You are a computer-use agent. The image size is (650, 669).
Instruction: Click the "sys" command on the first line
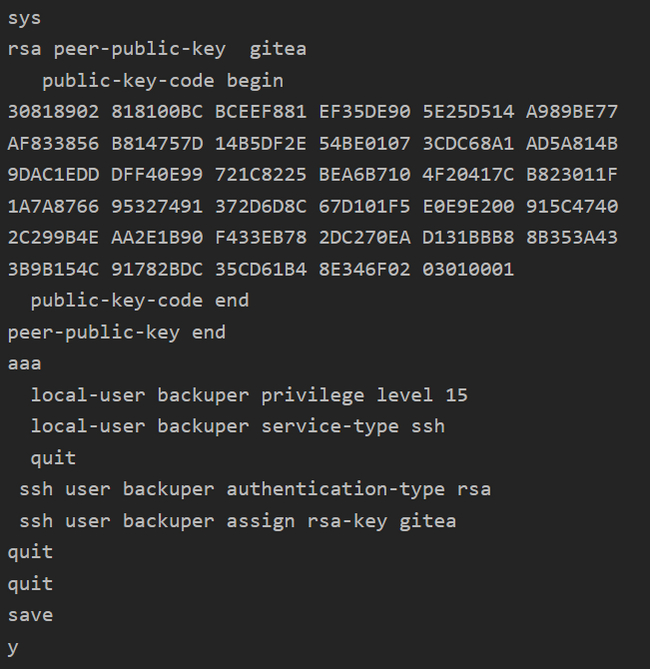pyautogui.click(x=24, y=17)
